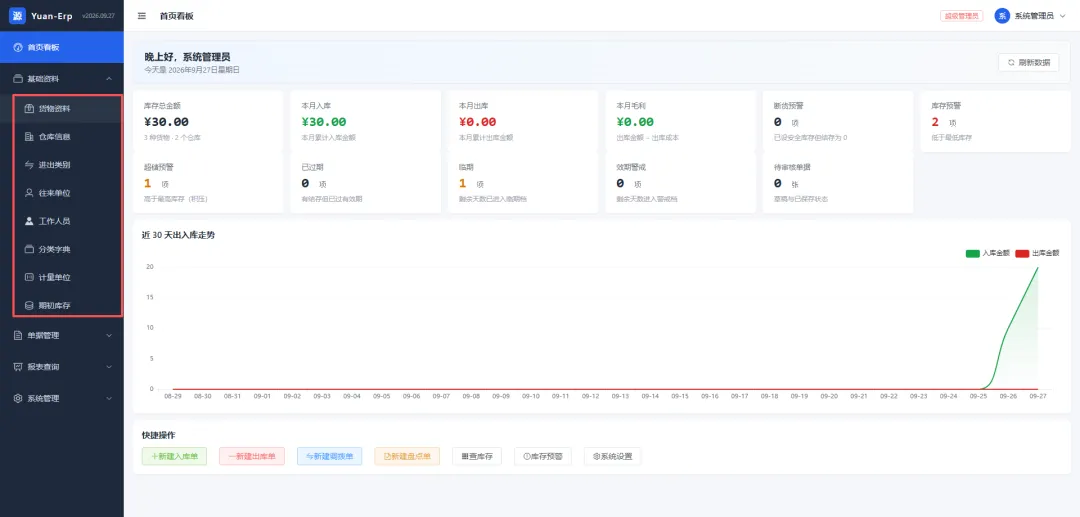The height and width of the screenshot is (517, 1080).
Task: Toggle 入库金额 legend series in chart
Action: click(988, 253)
